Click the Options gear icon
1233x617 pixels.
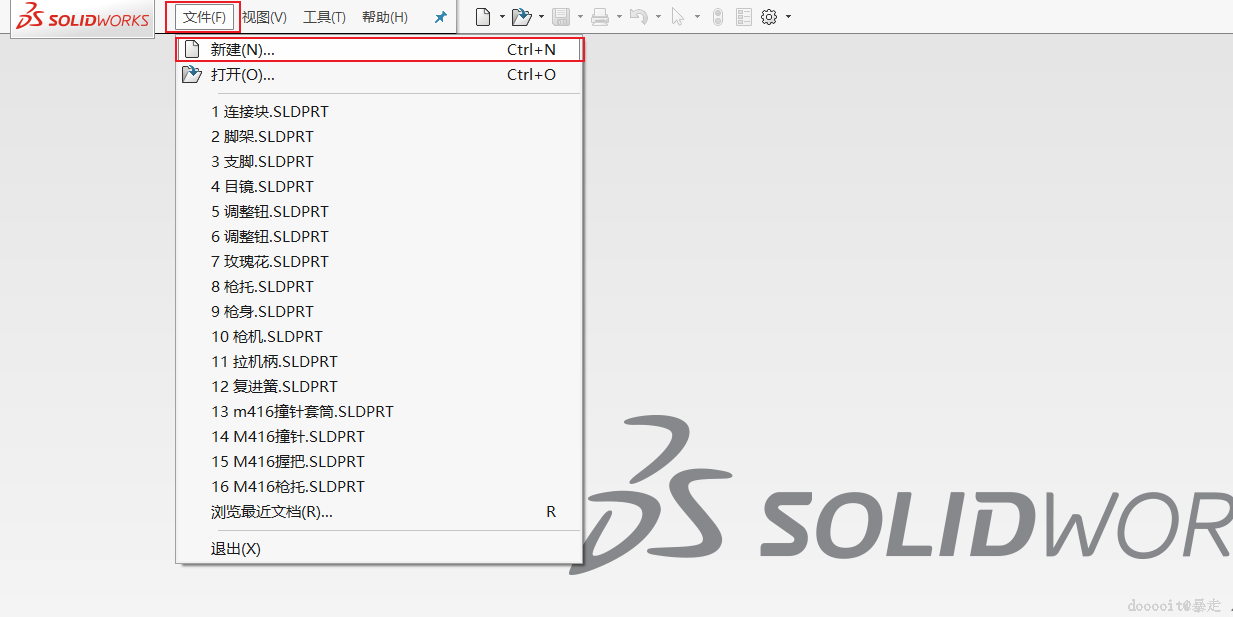click(x=769, y=17)
